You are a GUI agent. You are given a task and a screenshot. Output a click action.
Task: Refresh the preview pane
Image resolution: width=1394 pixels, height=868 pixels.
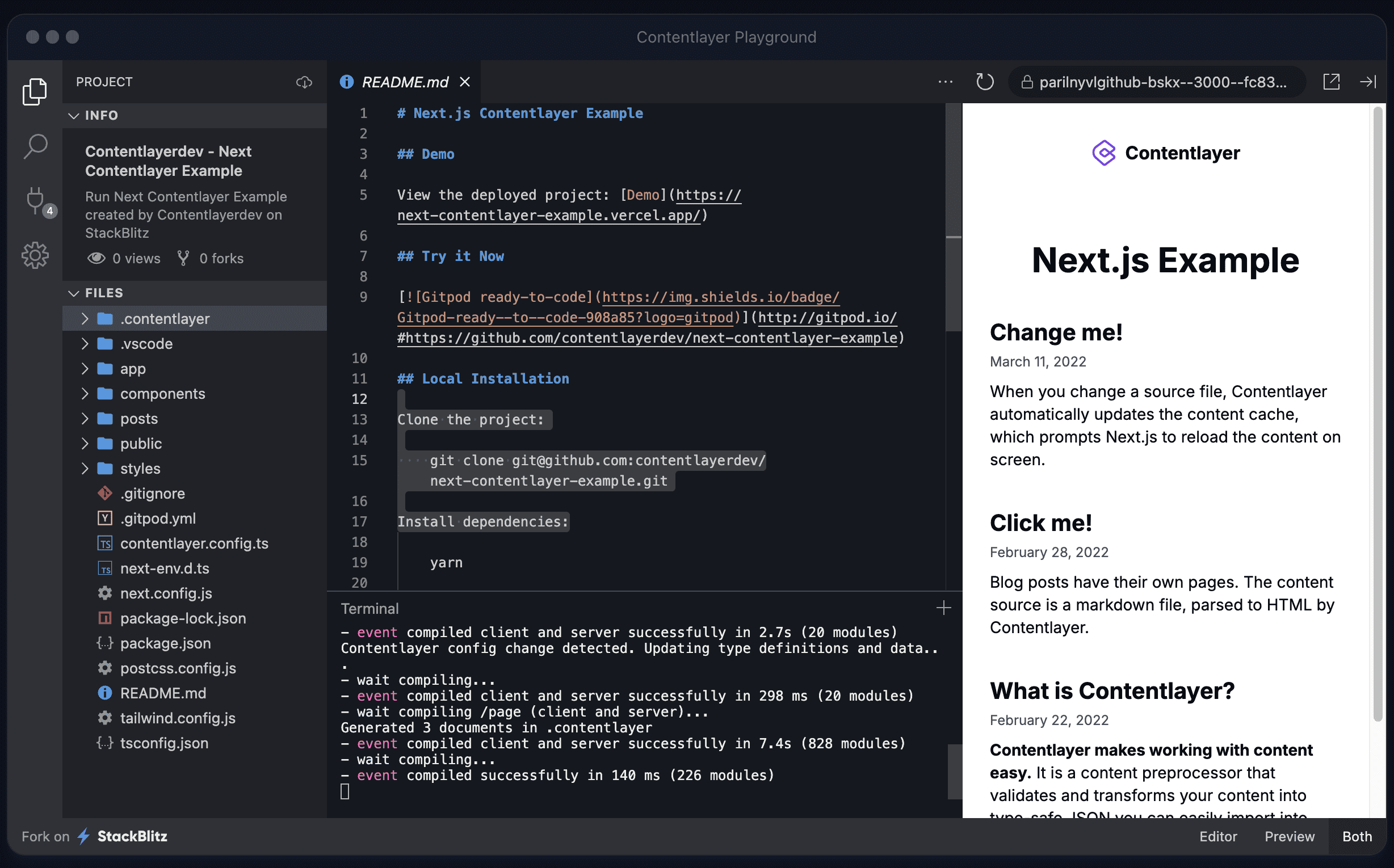[x=984, y=82]
